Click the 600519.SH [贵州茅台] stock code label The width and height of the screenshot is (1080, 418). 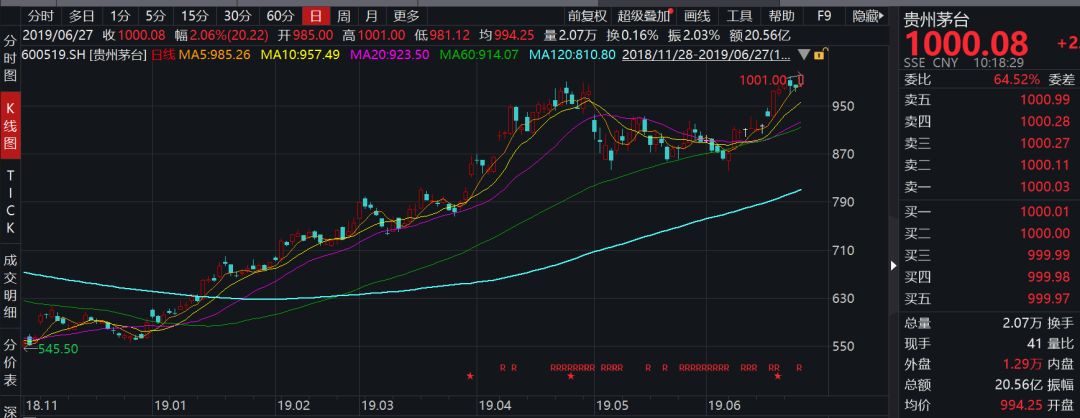click(x=85, y=54)
